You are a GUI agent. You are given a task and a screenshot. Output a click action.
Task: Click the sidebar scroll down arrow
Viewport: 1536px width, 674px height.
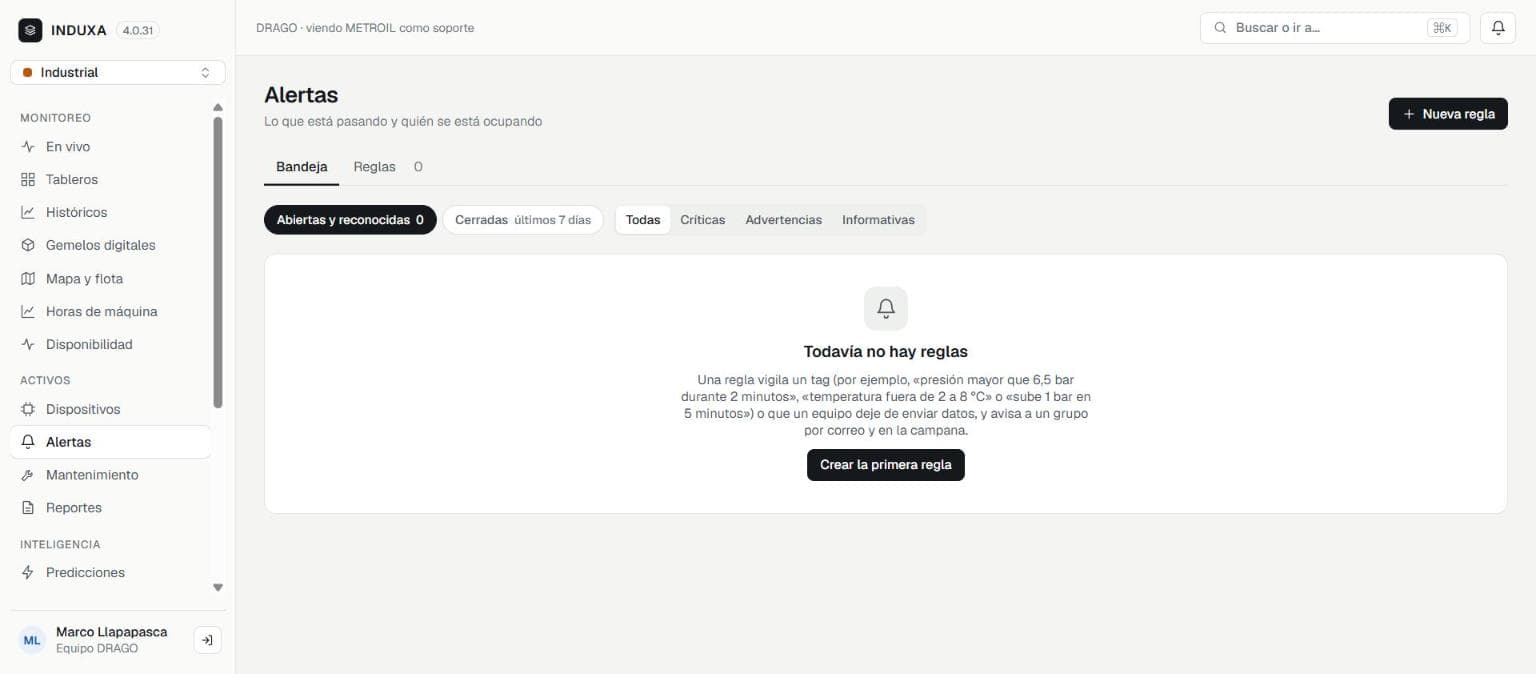tap(218, 588)
